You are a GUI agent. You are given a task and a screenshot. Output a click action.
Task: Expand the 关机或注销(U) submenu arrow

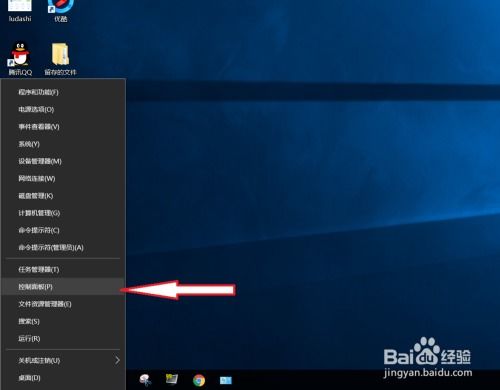117,360
